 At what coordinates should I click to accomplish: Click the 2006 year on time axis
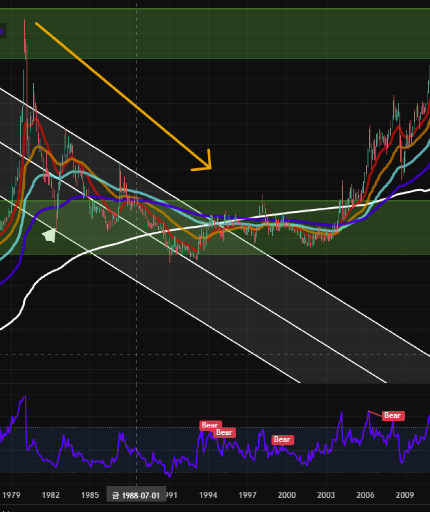(x=365, y=495)
